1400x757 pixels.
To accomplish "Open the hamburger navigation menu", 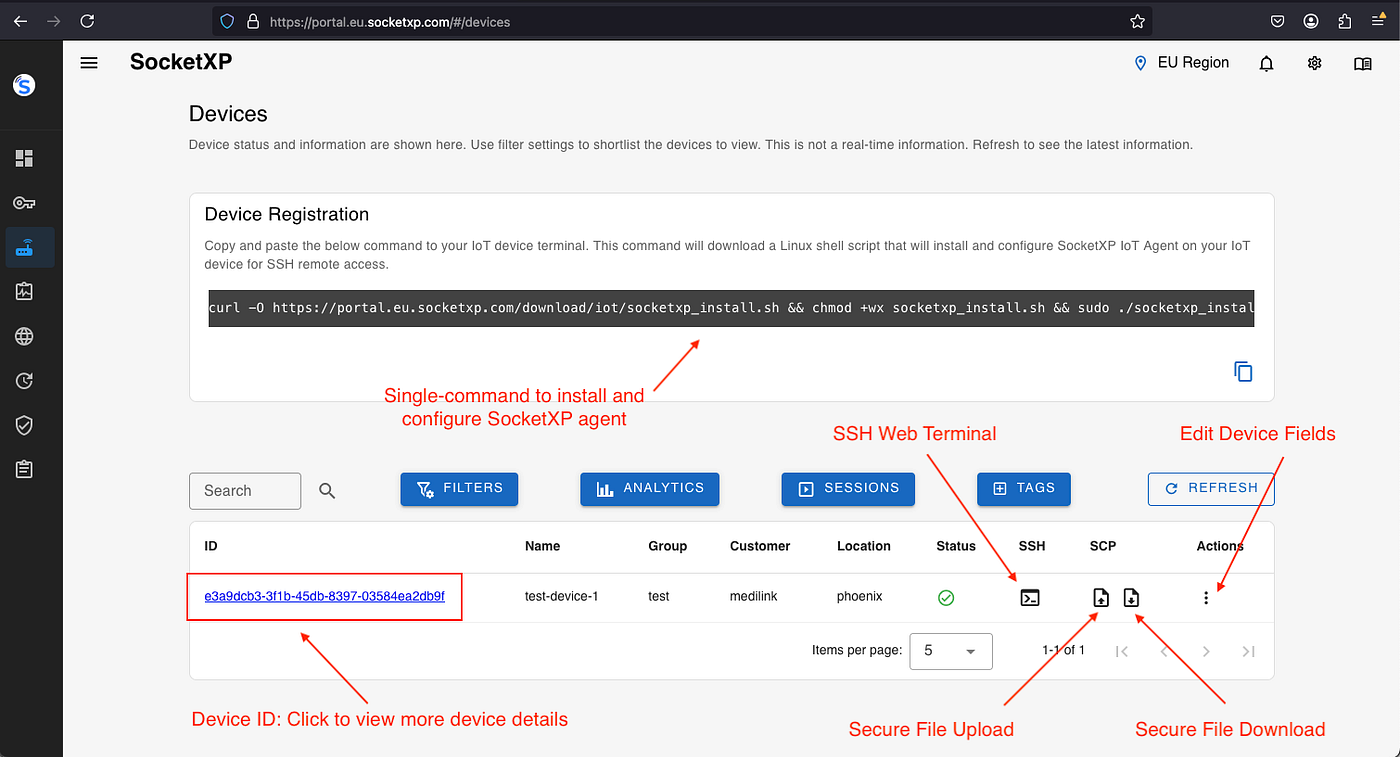I will pyautogui.click(x=89, y=63).
